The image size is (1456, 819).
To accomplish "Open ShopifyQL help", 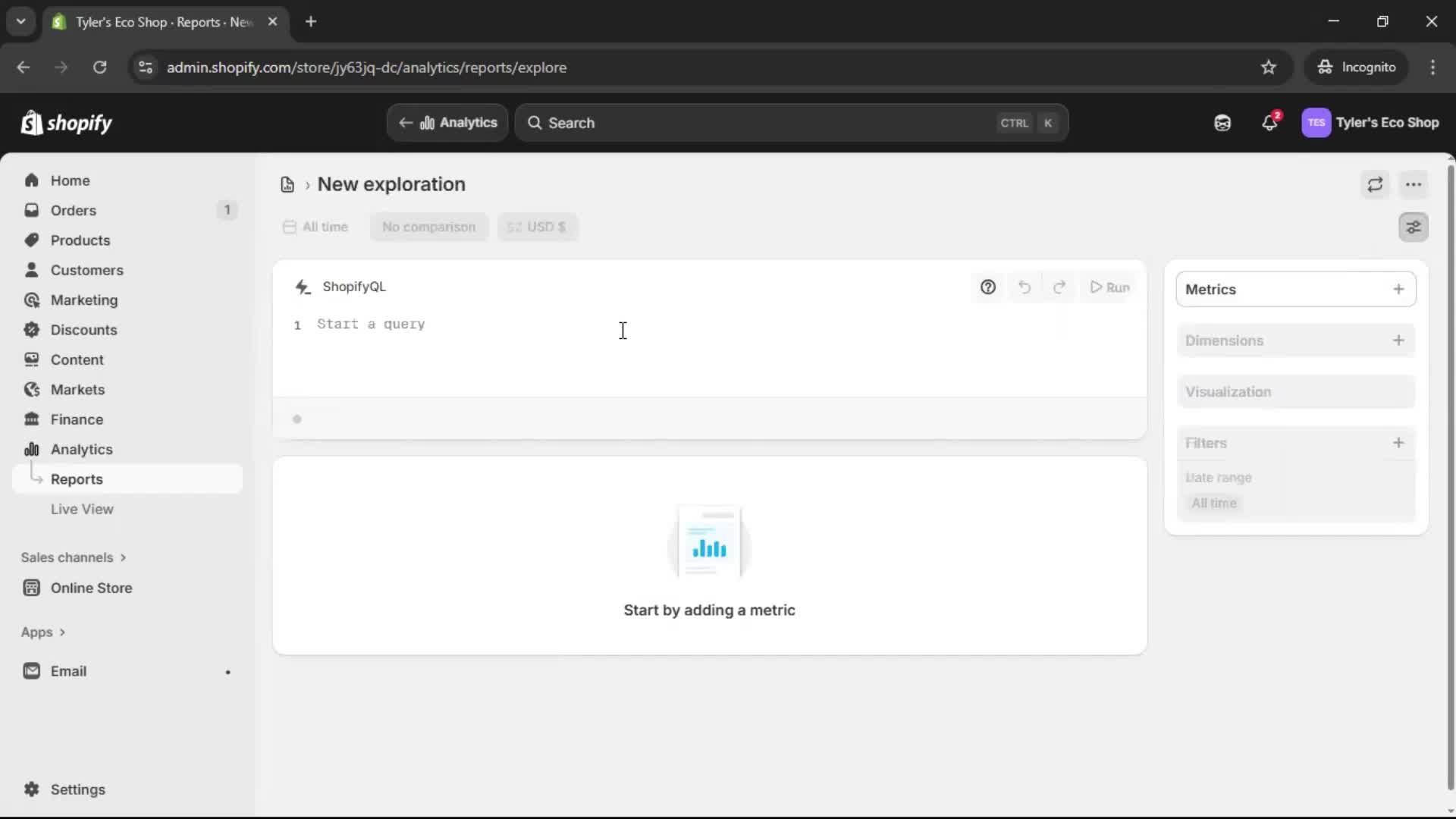I will 988,287.
